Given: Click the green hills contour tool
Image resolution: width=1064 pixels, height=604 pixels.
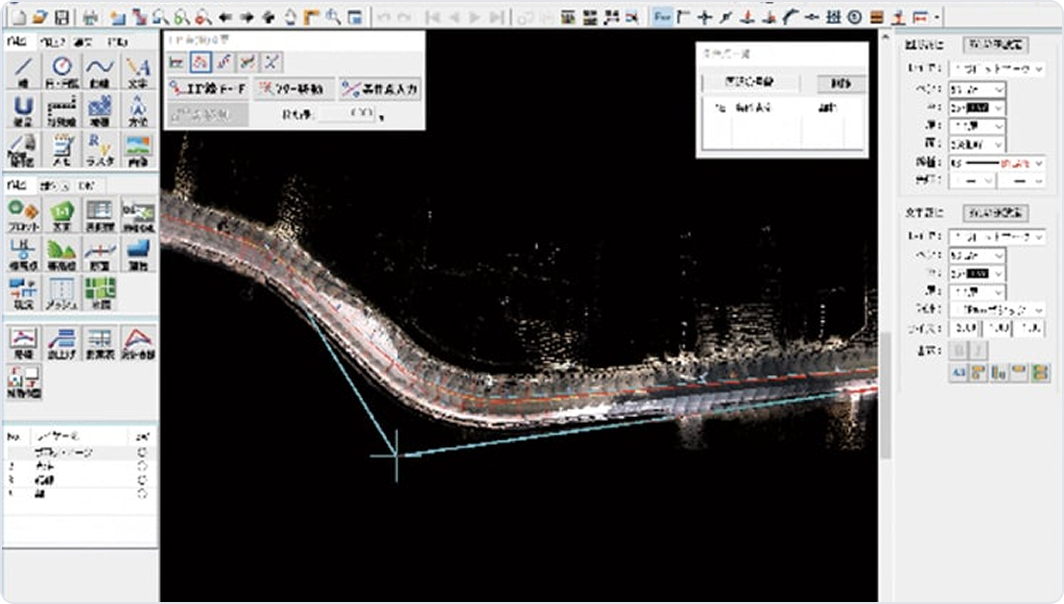Looking at the screenshot, I should click(62, 254).
